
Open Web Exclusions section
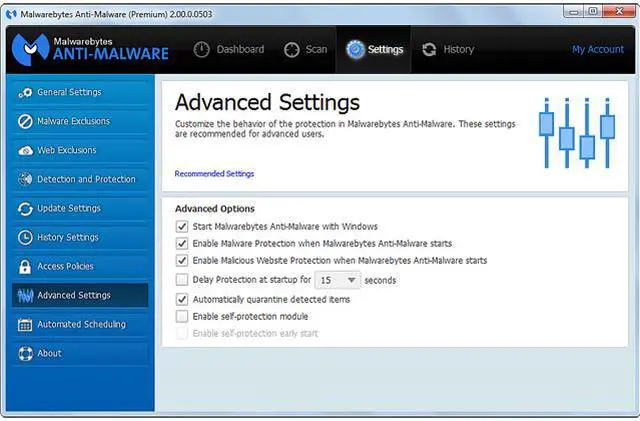pyautogui.click(x=80, y=150)
